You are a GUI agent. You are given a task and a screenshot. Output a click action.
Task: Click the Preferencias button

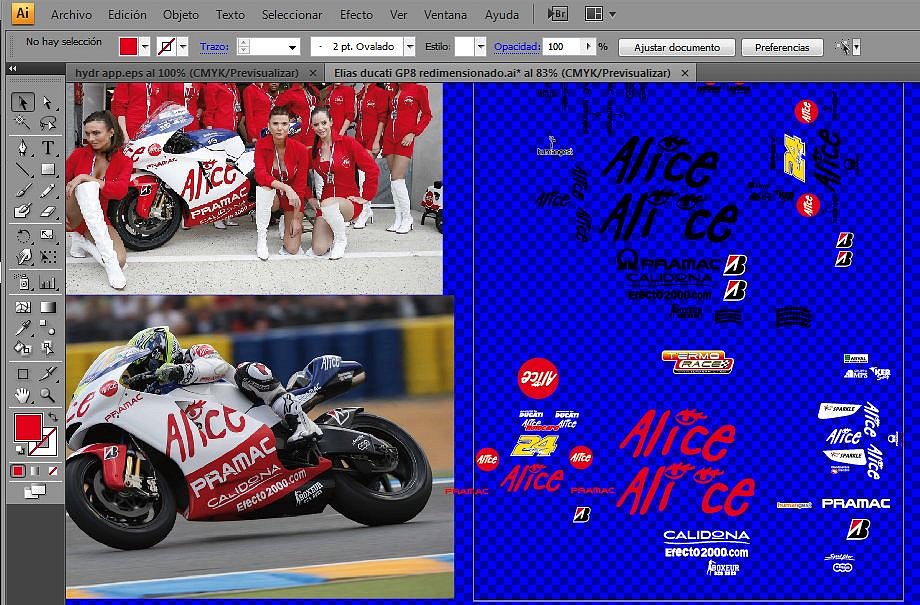782,48
